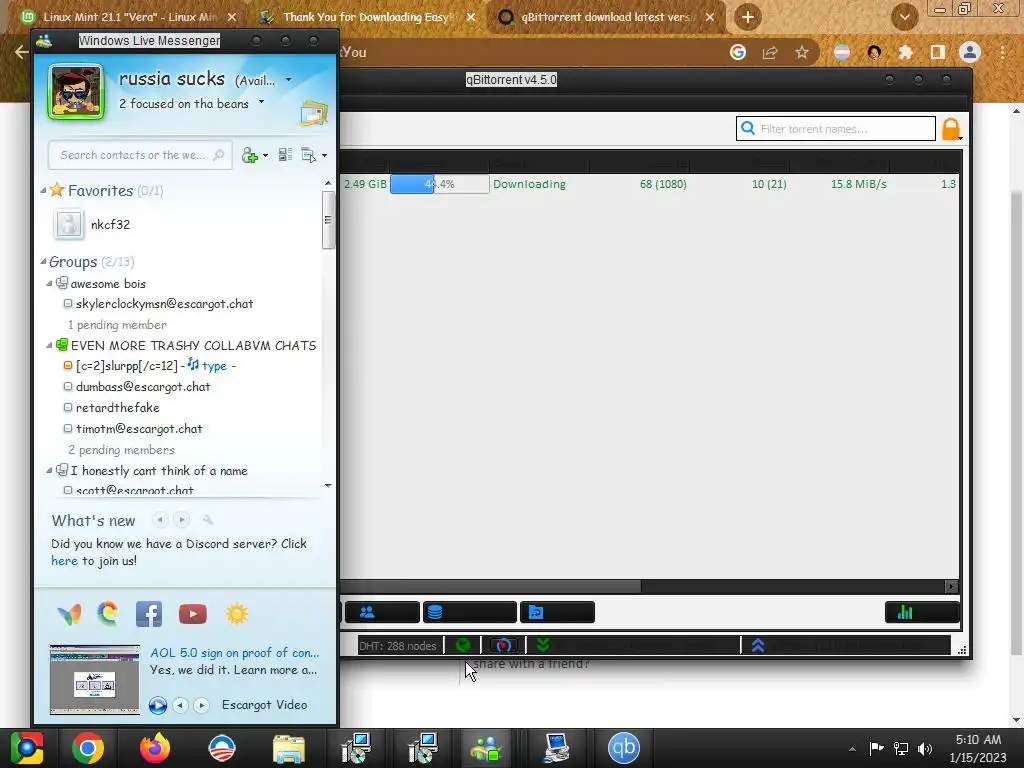Screen dimensions: 1024x768
Task: Open AOL 5.0 sign on proof link
Action: tap(234, 652)
